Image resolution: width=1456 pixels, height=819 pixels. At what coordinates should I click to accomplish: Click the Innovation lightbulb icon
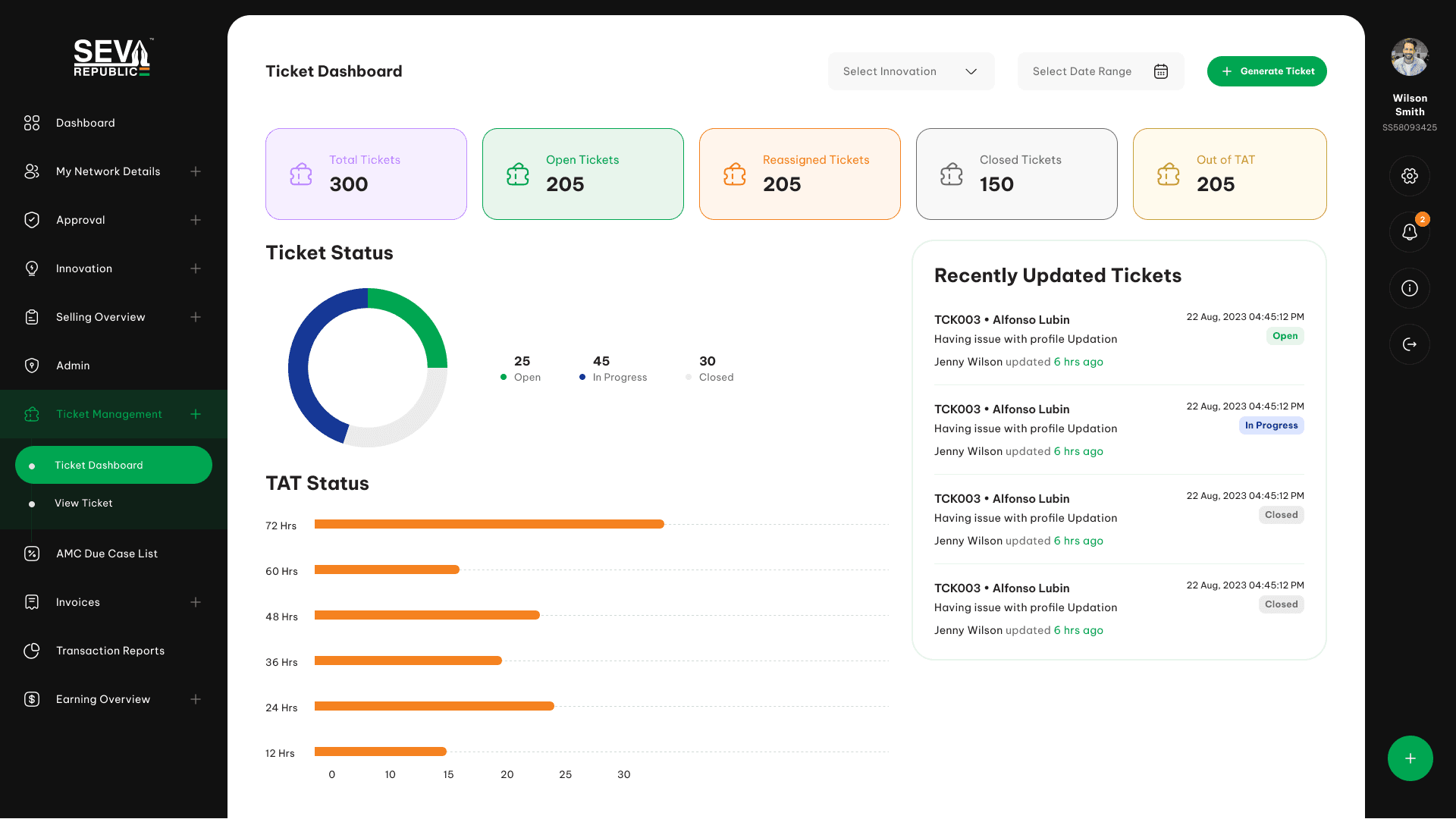click(32, 268)
